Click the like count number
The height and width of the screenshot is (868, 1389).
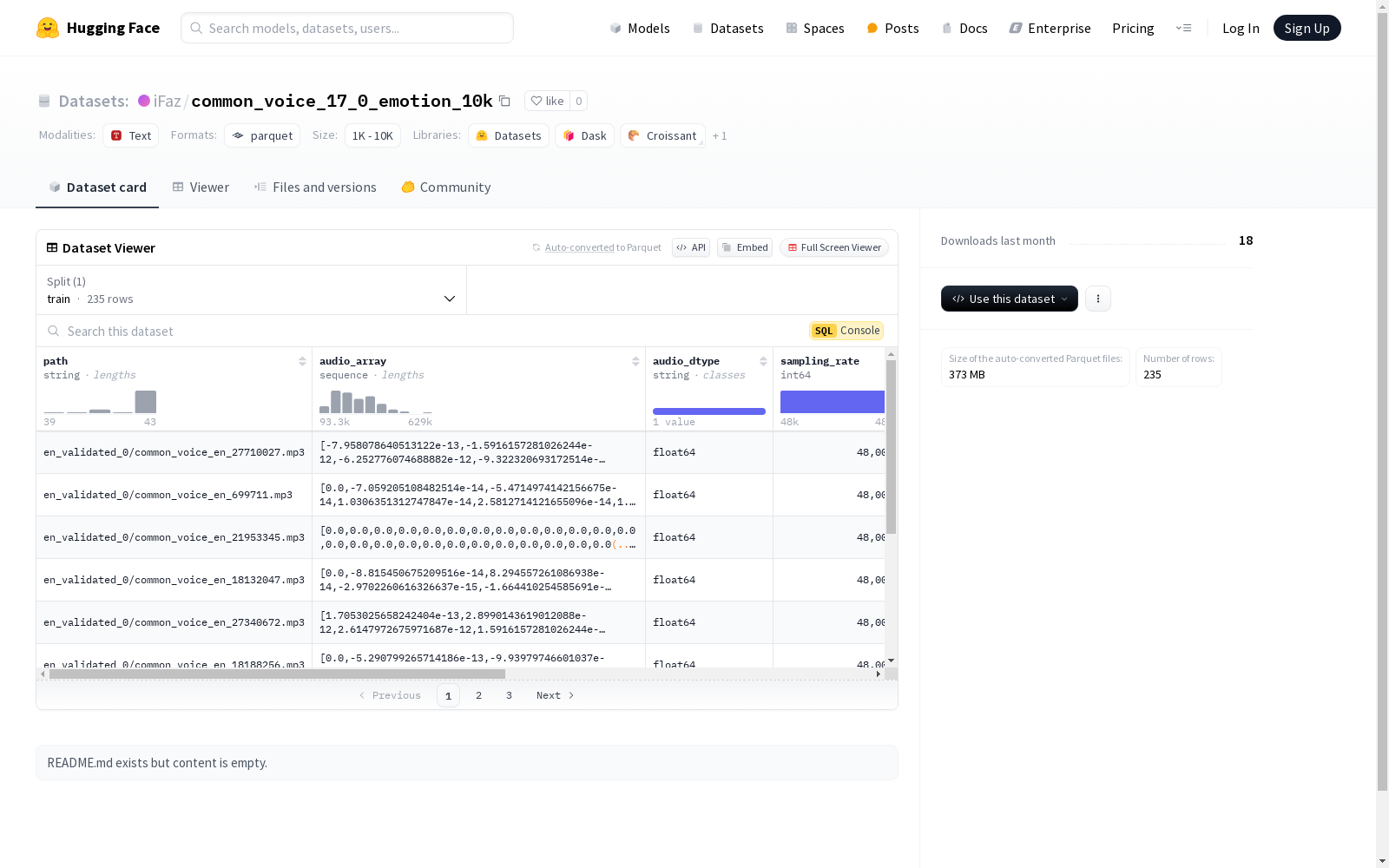click(x=579, y=101)
